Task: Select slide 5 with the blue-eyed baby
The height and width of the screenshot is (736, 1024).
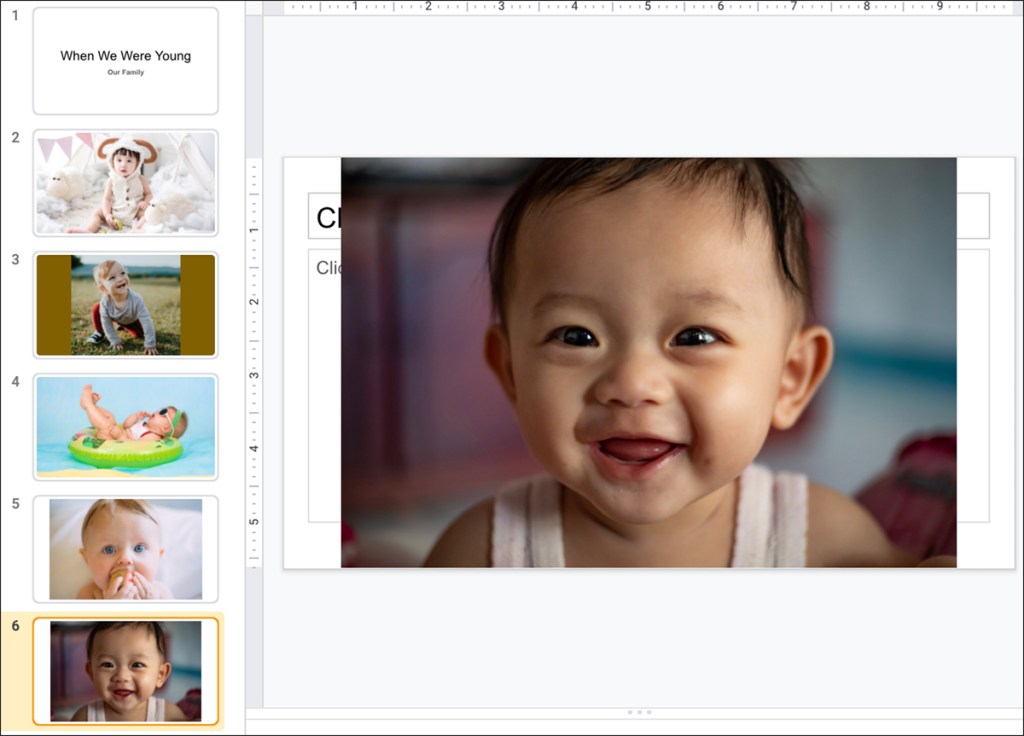Action: [x=125, y=548]
